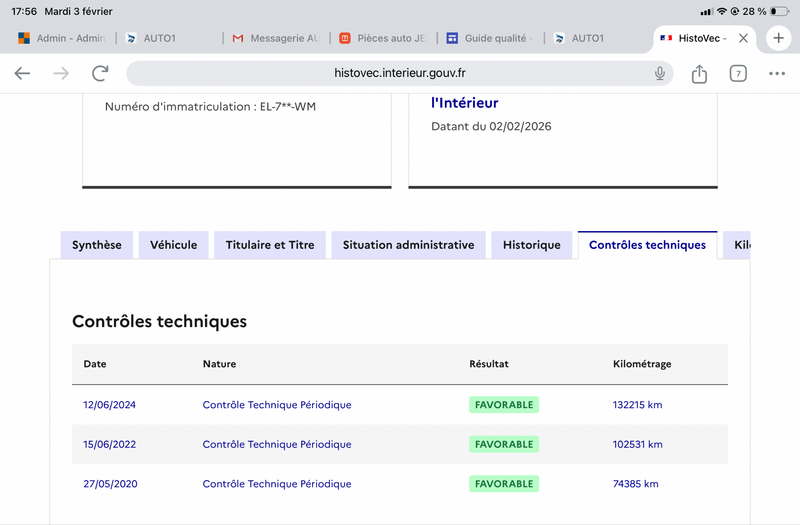Image resolution: width=800 pixels, height=525 pixels.
Task: Open the Synthèse tab
Action: point(97,245)
